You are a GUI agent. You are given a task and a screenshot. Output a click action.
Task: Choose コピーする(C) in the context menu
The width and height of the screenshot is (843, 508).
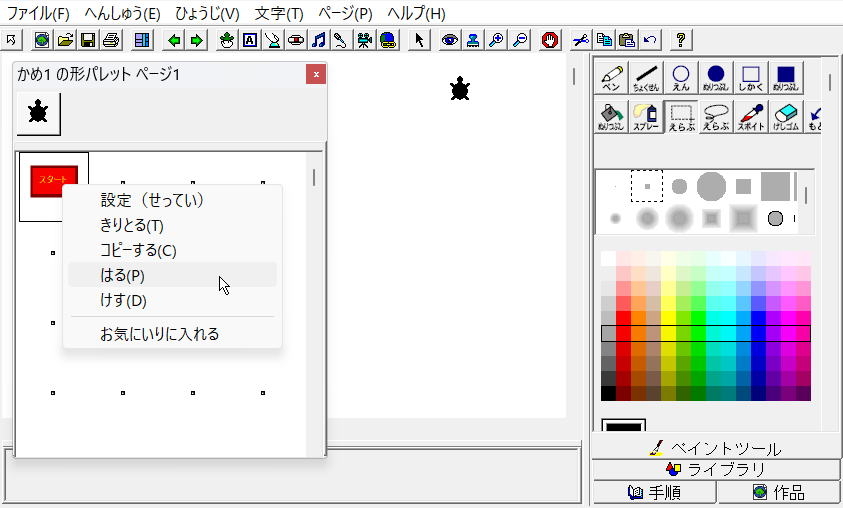coord(172,251)
